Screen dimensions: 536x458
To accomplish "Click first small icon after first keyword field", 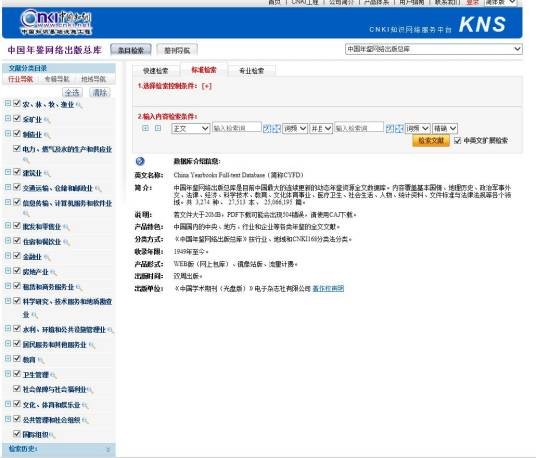I will point(267,129).
